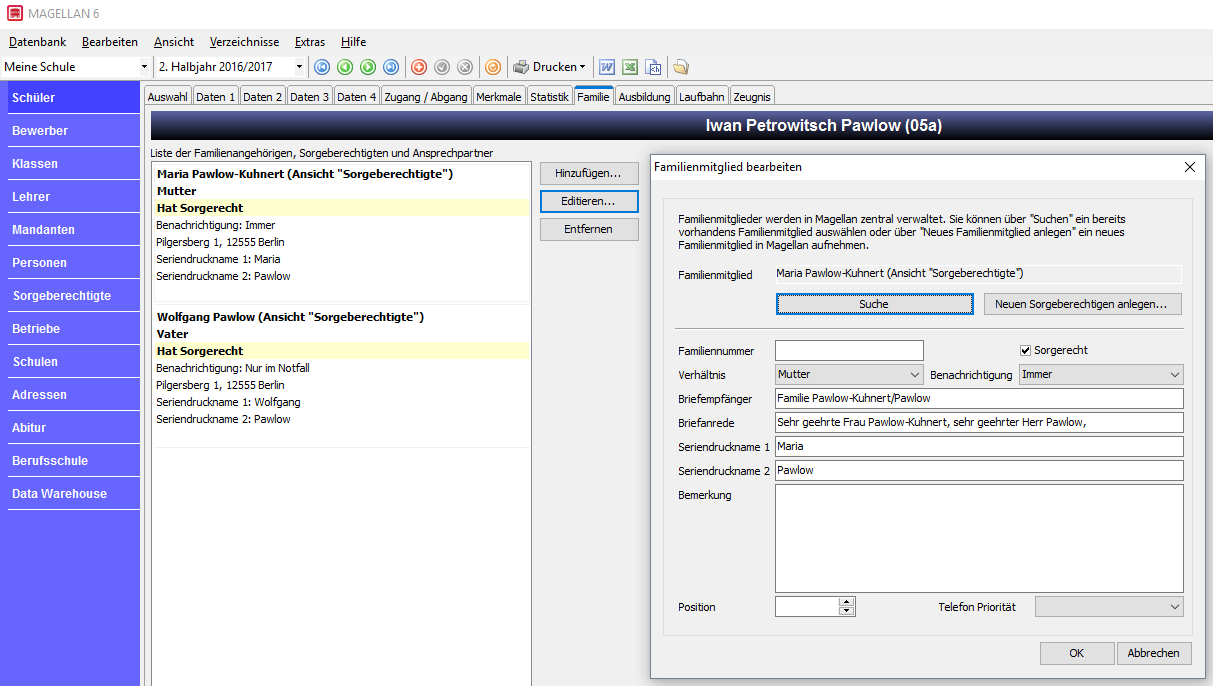
Task: Click the Suche button
Action: point(874,304)
